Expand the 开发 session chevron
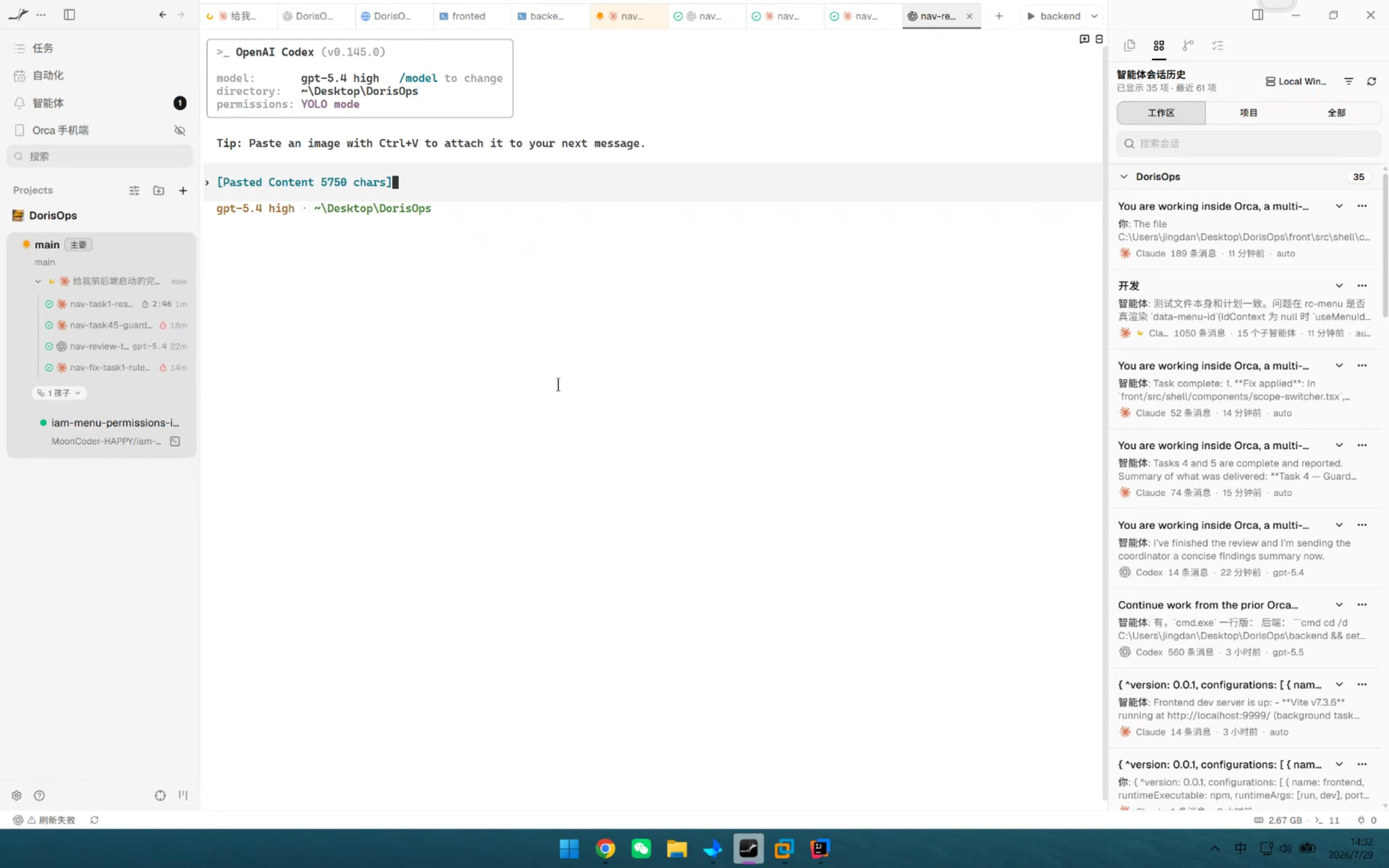This screenshot has height=868, width=1389. click(1339, 286)
